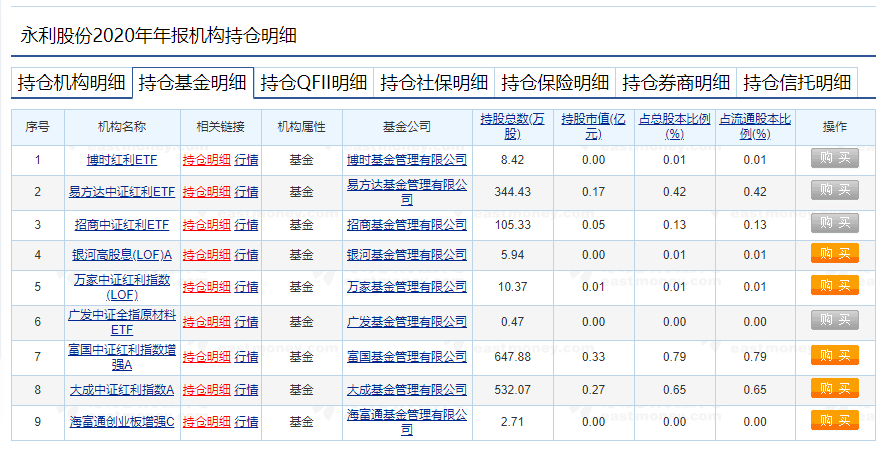Open the 持仓QFII明细 tab
Image resolution: width=877 pixels, height=461 pixels.
click(x=313, y=83)
